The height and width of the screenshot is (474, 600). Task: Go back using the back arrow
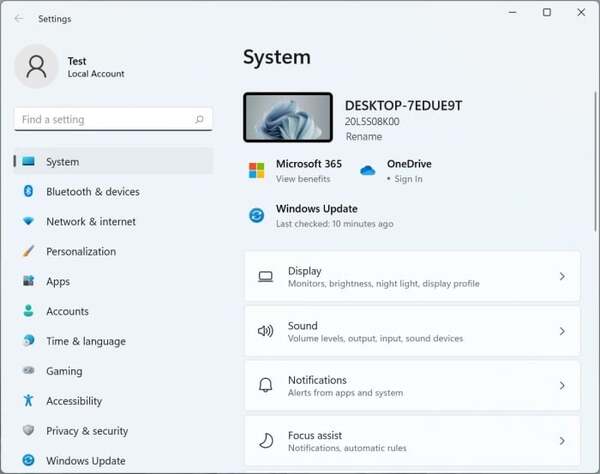click(x=19, y=18)
